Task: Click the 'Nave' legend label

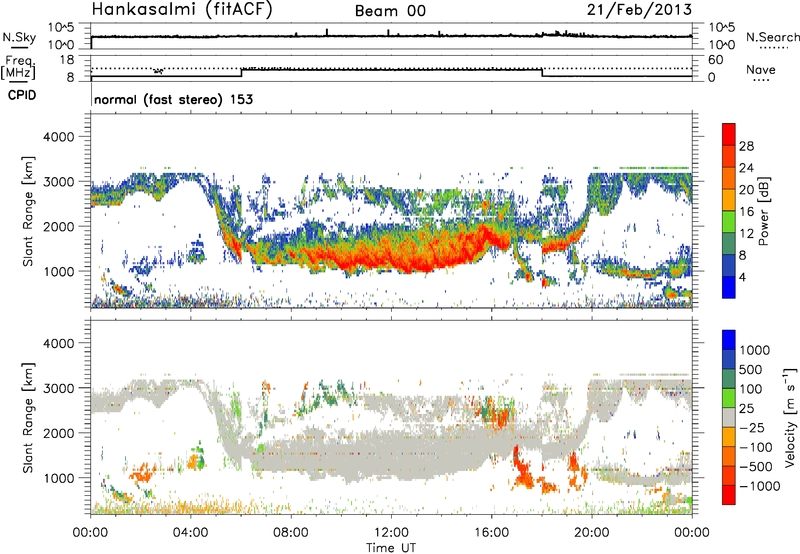Action: pos(761,69)
